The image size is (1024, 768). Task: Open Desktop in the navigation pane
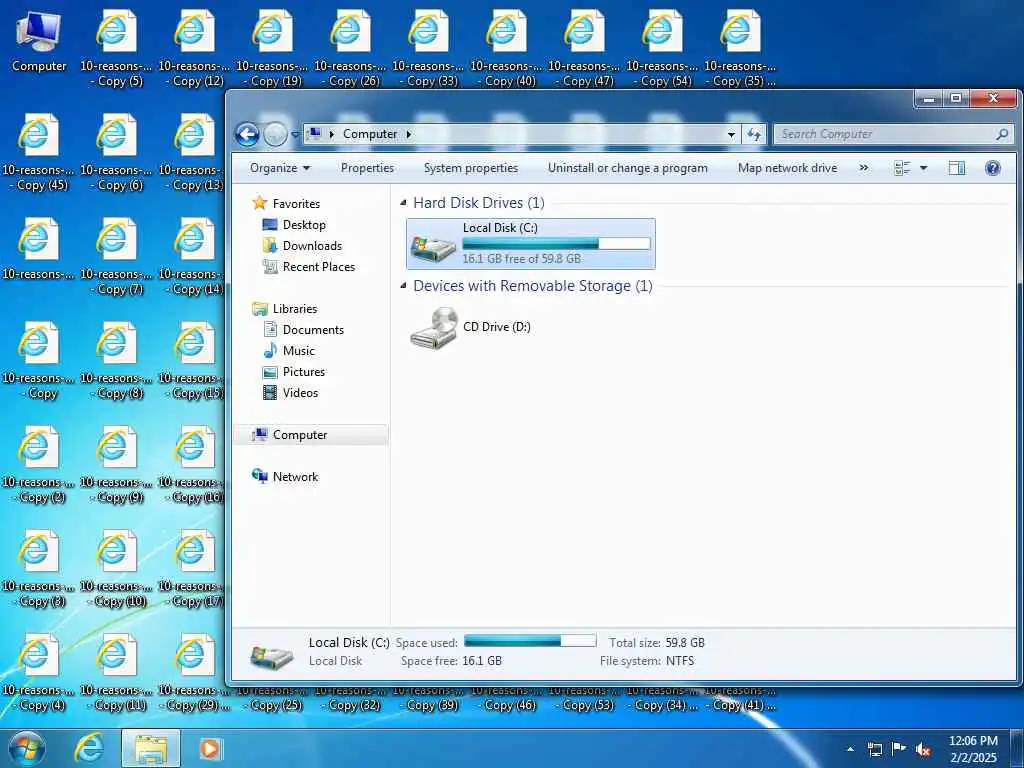coord(294,225)
